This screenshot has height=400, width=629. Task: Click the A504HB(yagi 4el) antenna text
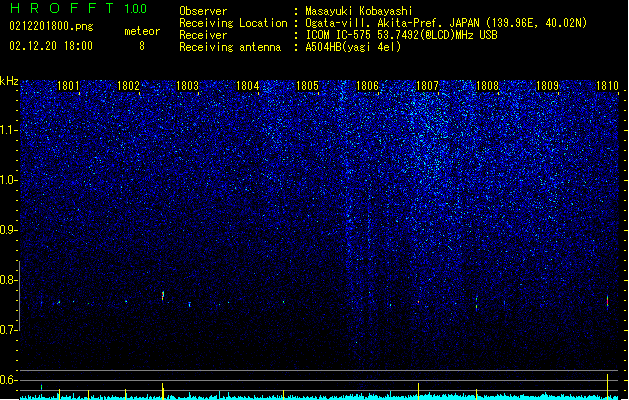point(353,47)
